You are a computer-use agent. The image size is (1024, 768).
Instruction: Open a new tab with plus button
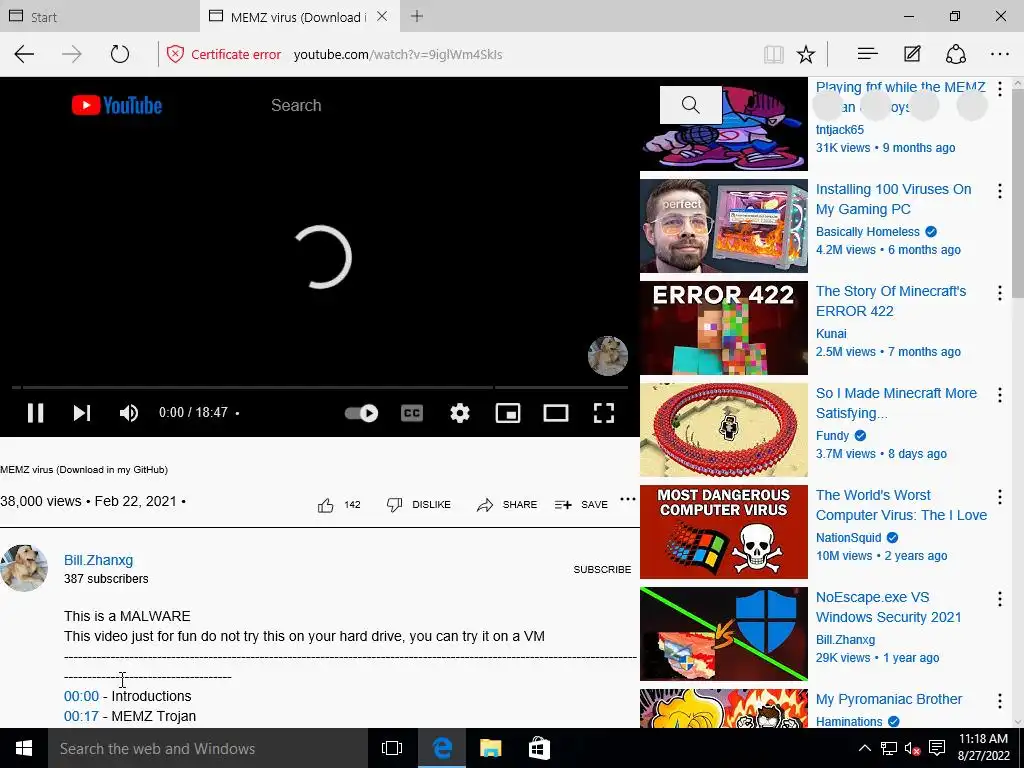click(417, 16)
